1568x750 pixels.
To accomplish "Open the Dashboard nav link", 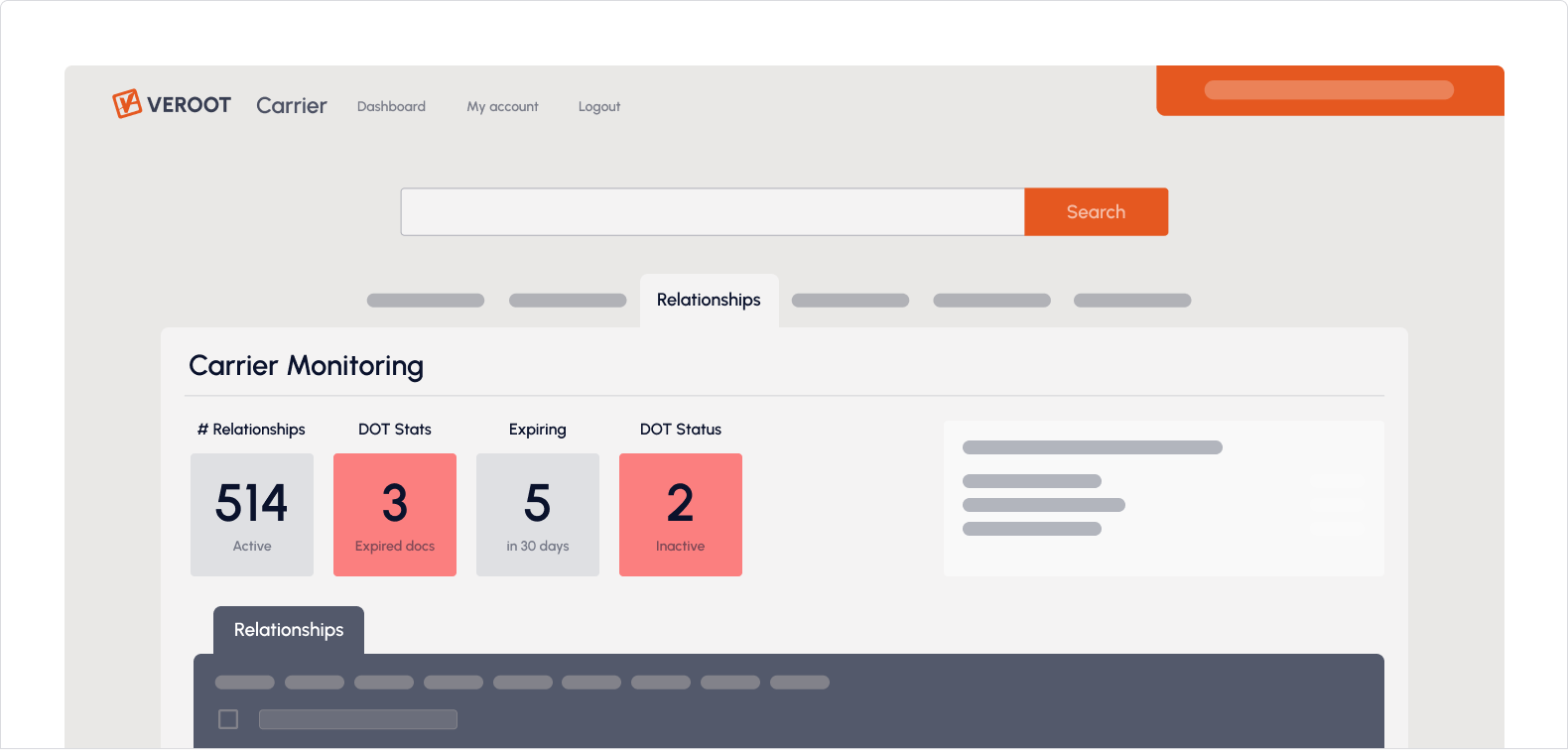I will (391, 106).
